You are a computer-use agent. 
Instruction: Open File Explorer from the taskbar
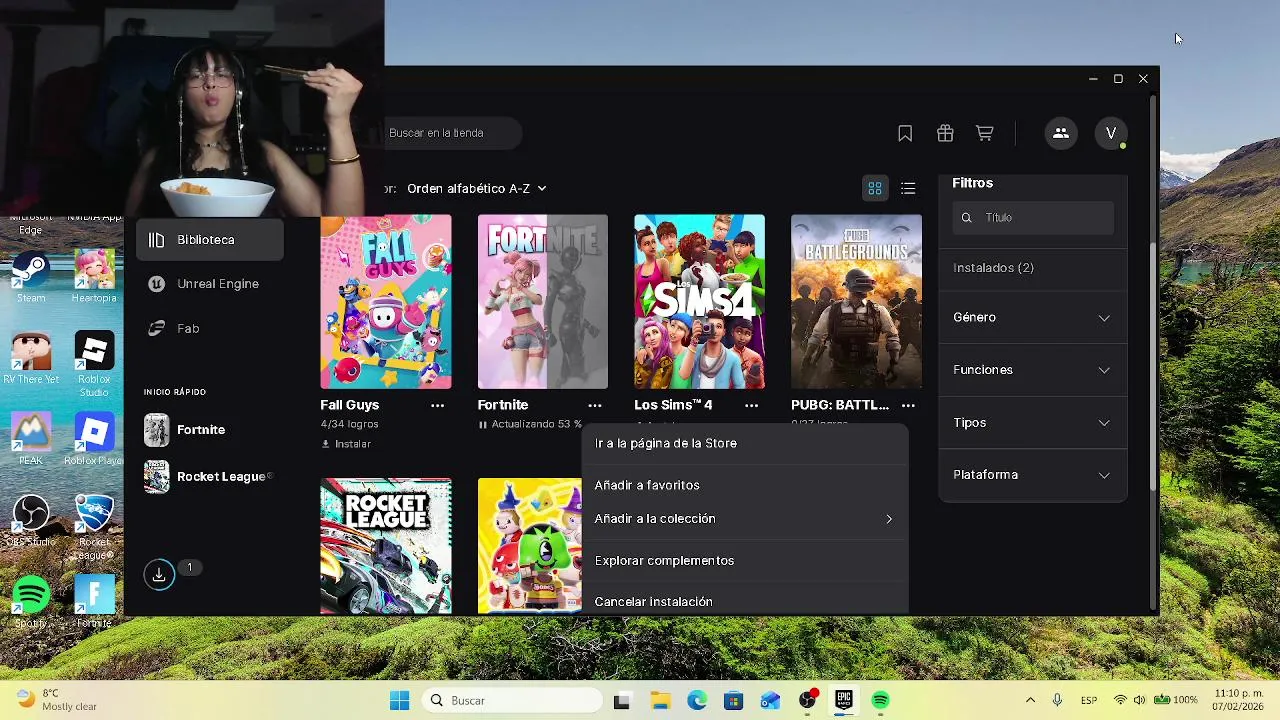(x=660, y=700)
